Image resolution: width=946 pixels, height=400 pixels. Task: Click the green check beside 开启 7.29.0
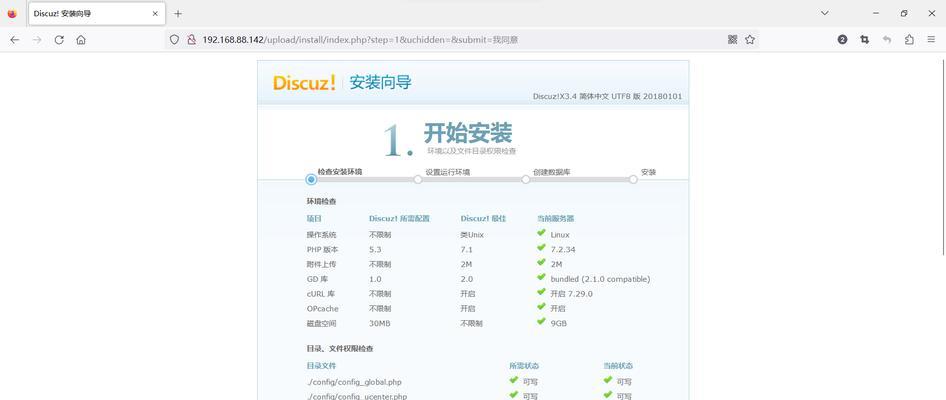tap(541, 293)
